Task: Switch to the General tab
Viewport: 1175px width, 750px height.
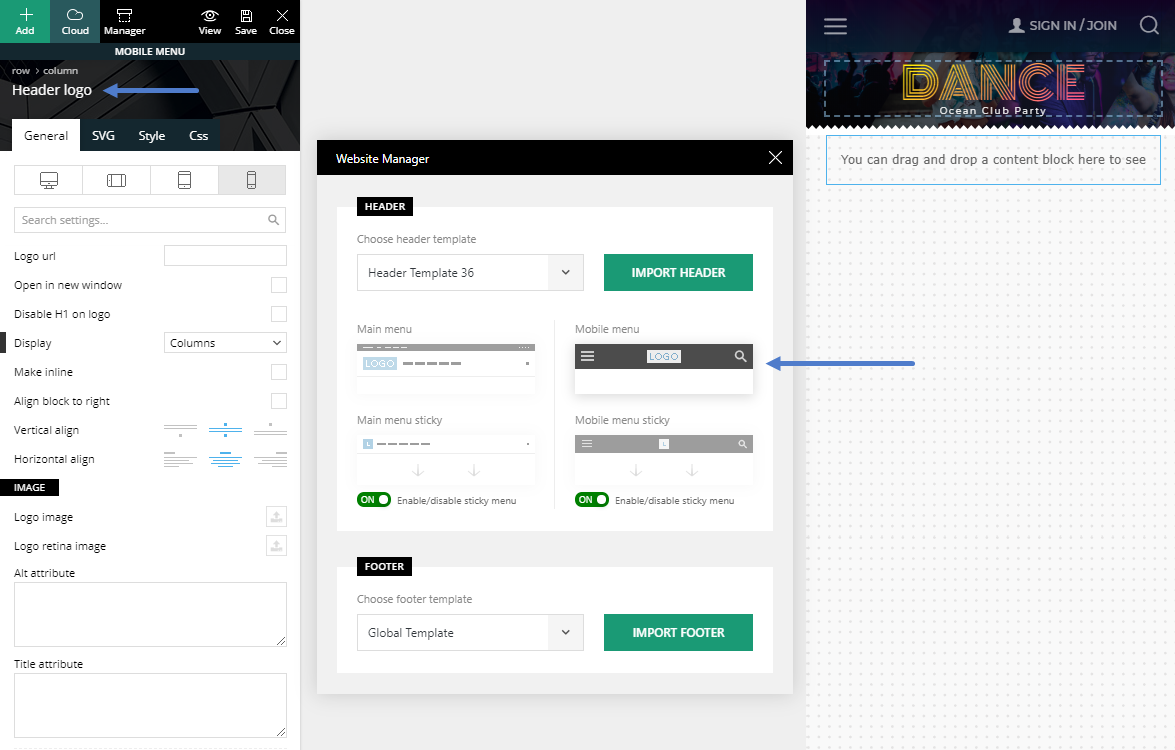Action: [46, 136]
